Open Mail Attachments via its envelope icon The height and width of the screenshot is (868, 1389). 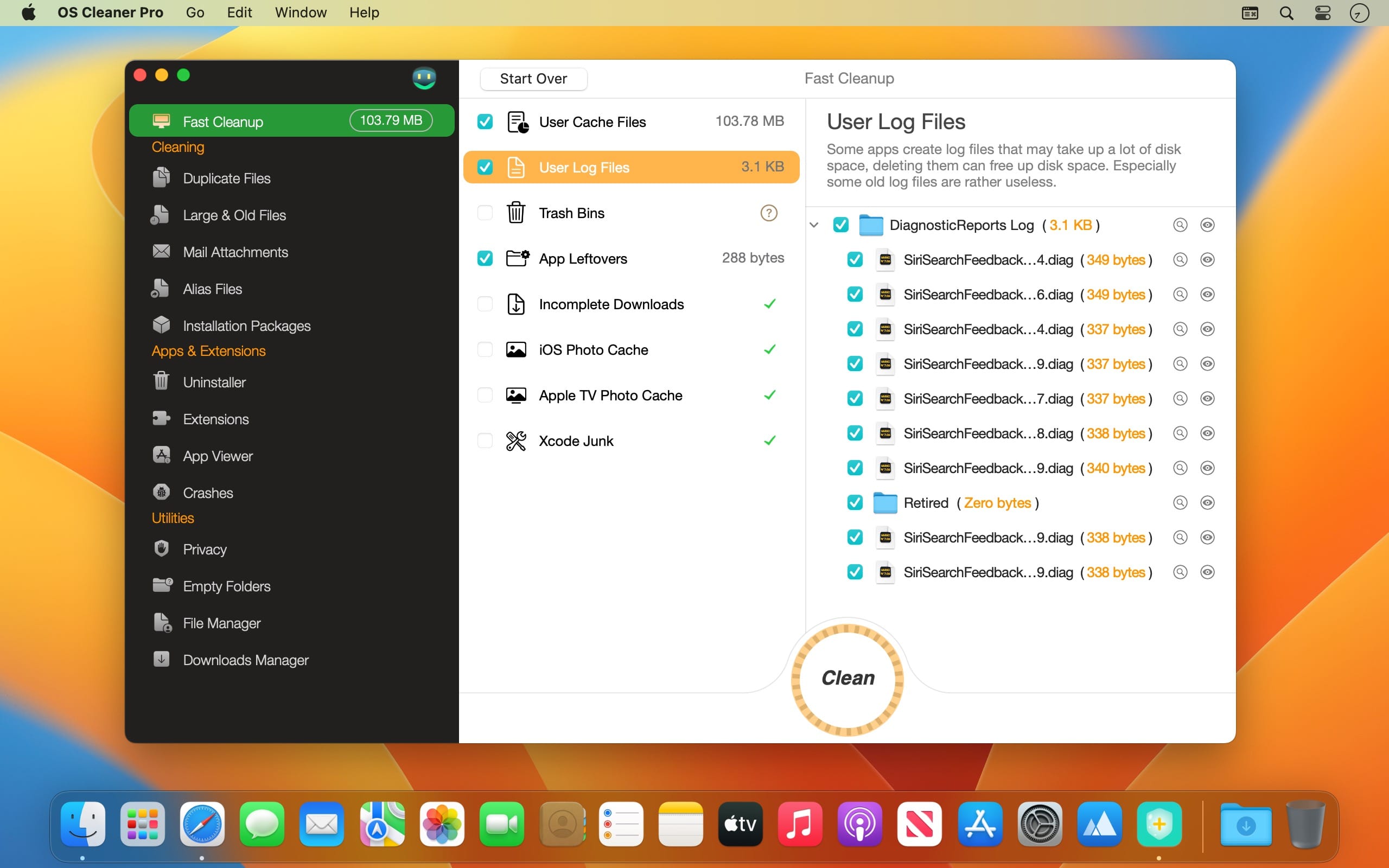click(161, 251)
